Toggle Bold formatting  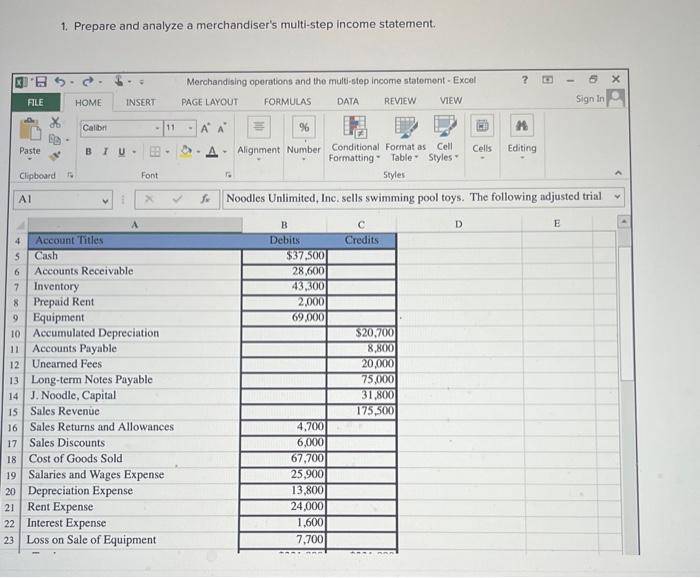point(88,152)
